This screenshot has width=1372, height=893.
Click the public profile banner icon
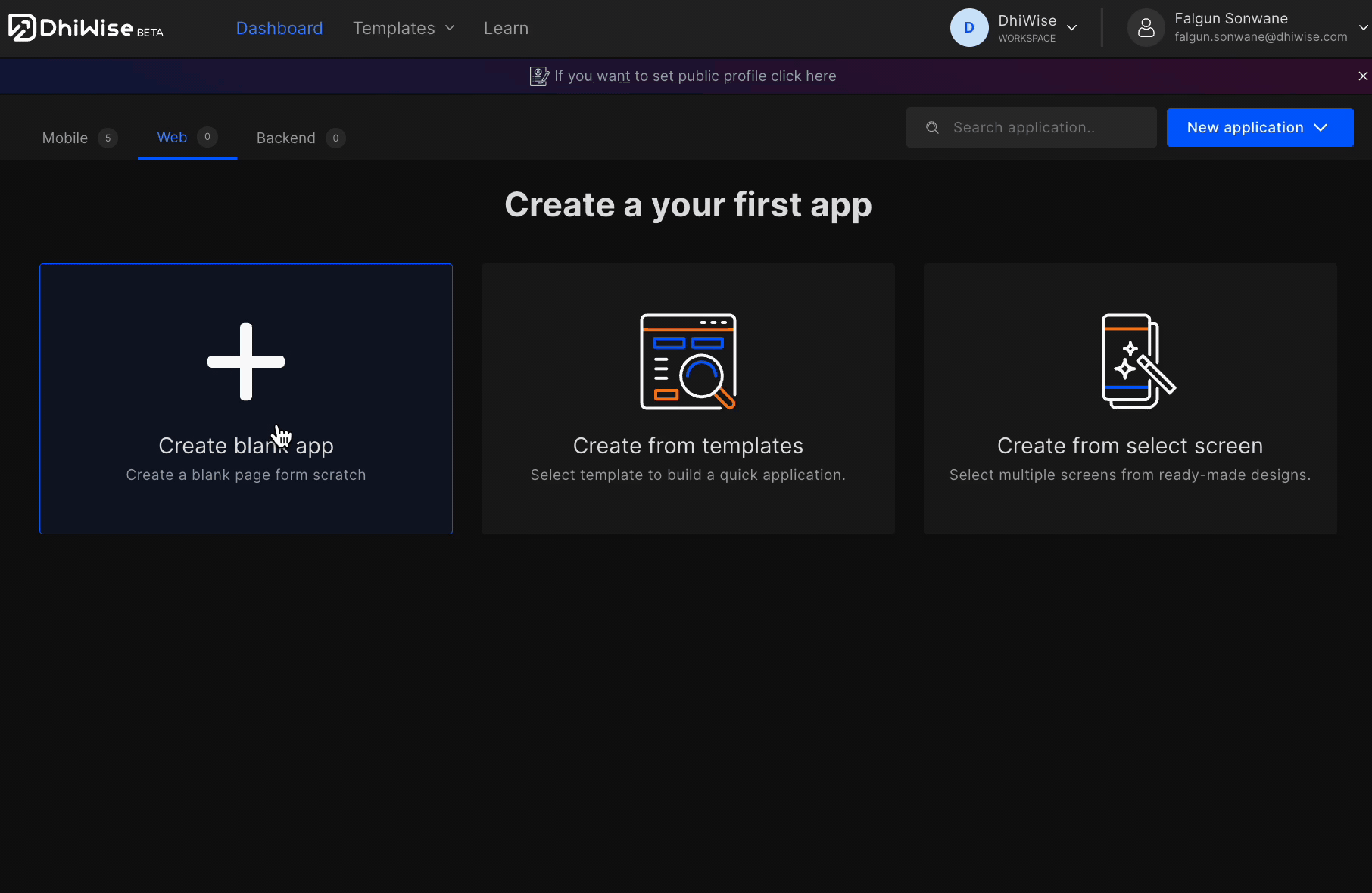(x=539, y=76)
